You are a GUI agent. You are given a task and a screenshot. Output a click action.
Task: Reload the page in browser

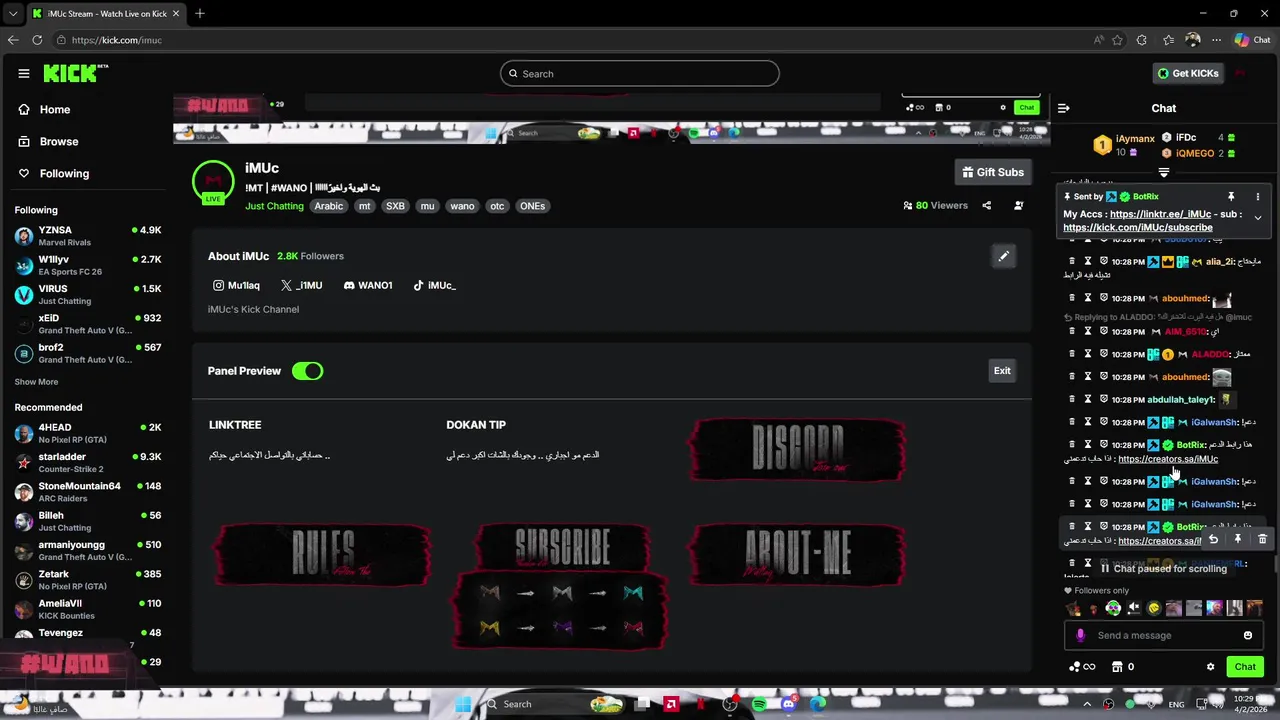37,40
